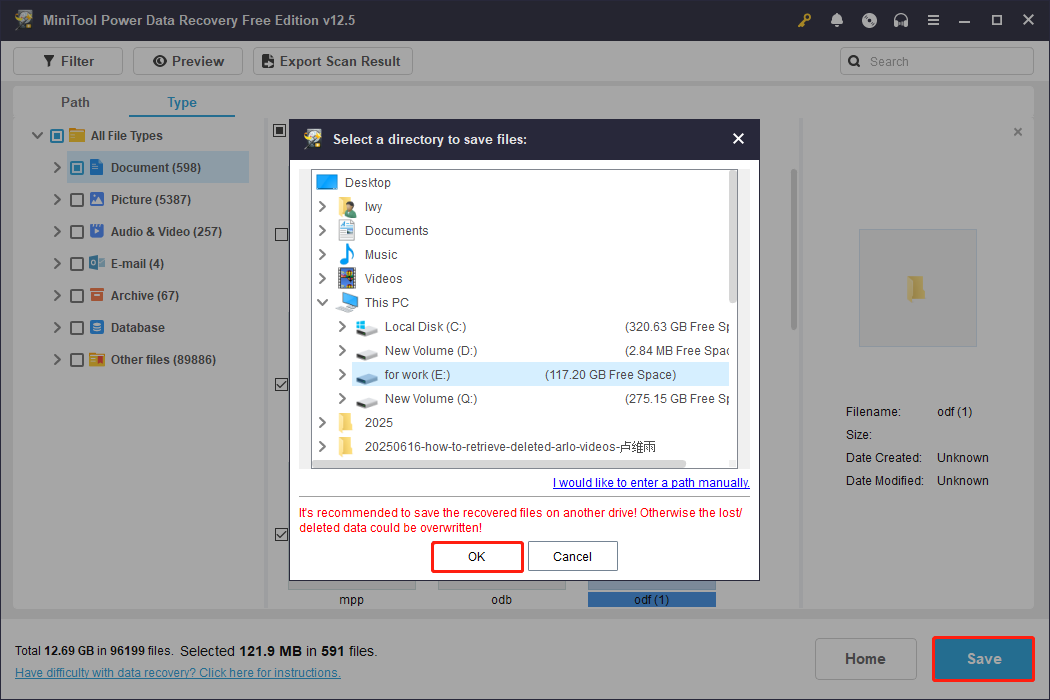Image resolution: width=1050 pixels, height=700 pixels.
Task: Toggle the Document (598) checkbox
Action: pyautogui.click(x=77, y=167)
